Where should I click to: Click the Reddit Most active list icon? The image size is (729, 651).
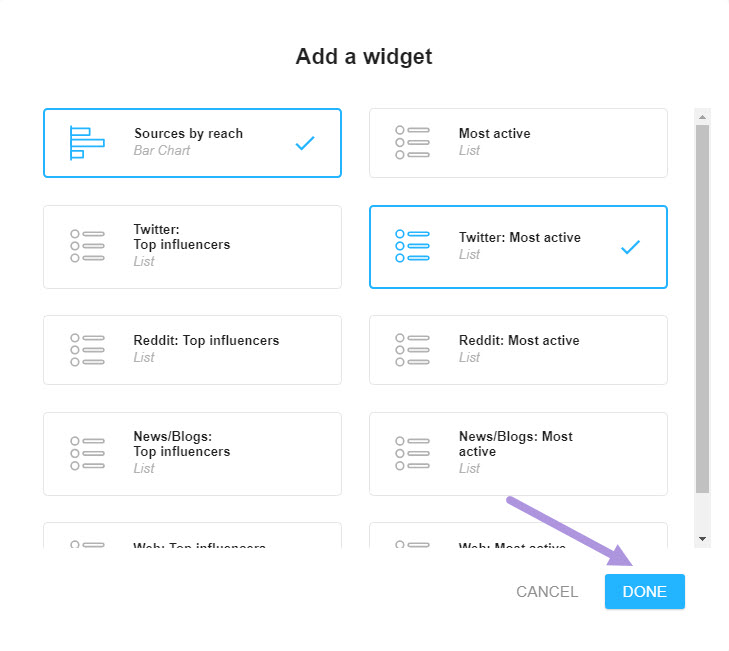[x=412, y=350]
